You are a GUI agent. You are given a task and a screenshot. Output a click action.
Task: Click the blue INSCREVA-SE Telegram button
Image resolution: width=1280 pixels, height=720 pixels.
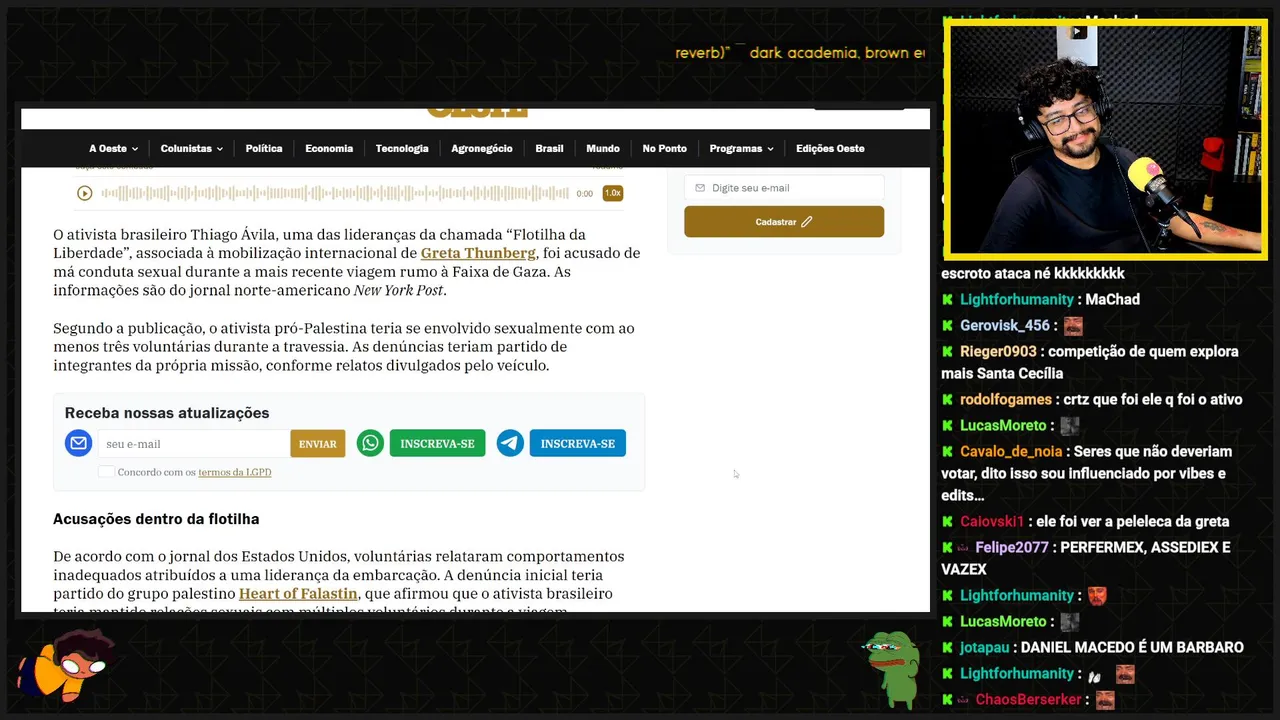pos(578,444)
